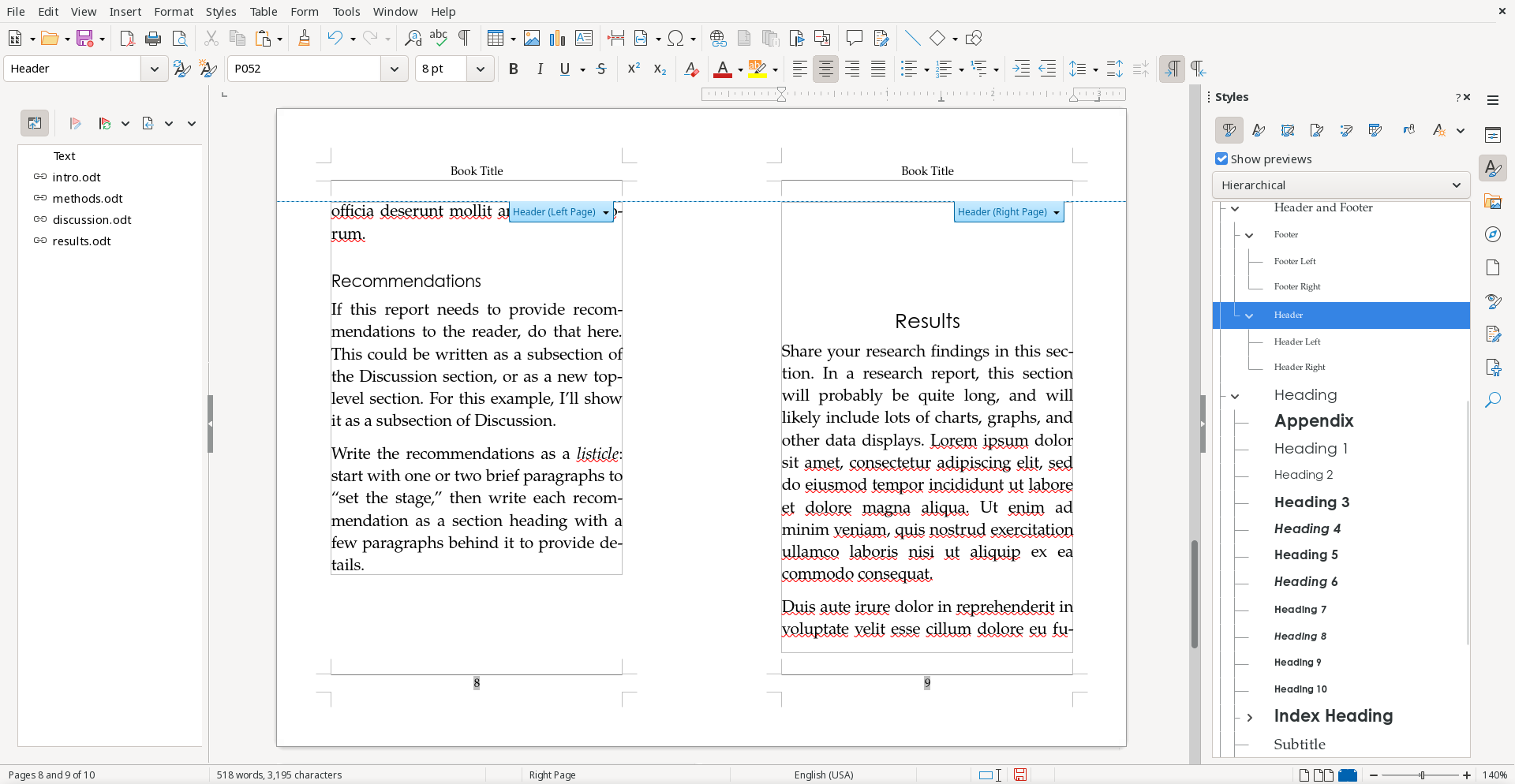Select the Heading 3 style

pyautogui.click(x=1311, y=502)
